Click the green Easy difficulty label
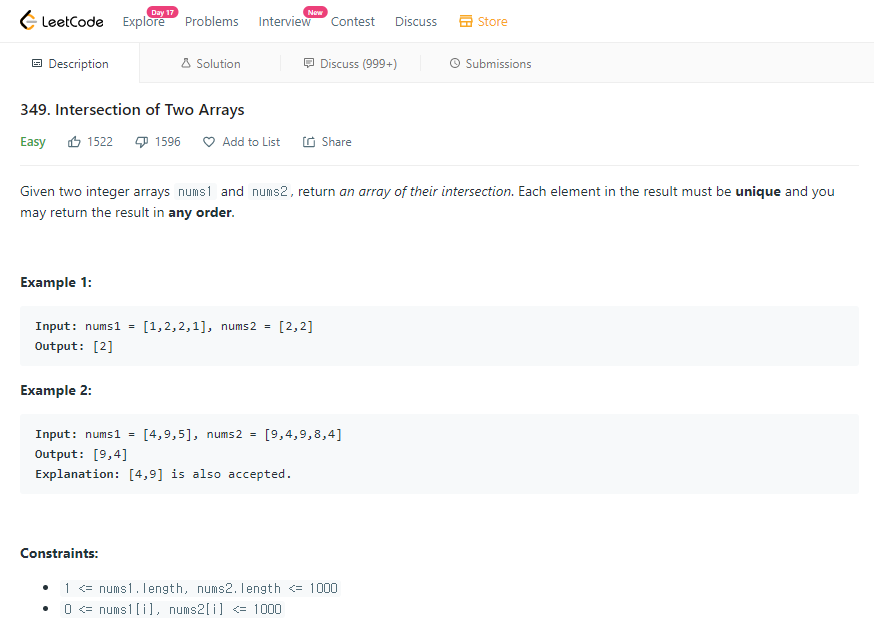Viewport: 874px width, 632px height. click(32, 141)
